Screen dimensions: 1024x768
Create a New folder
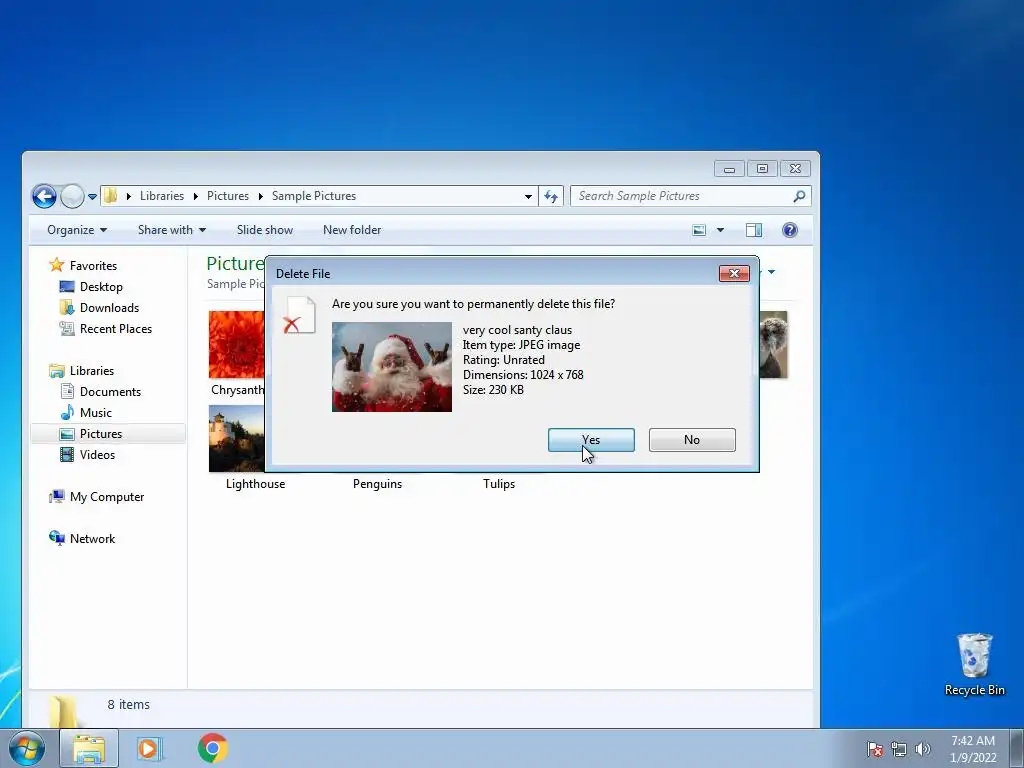click(352, 230)
